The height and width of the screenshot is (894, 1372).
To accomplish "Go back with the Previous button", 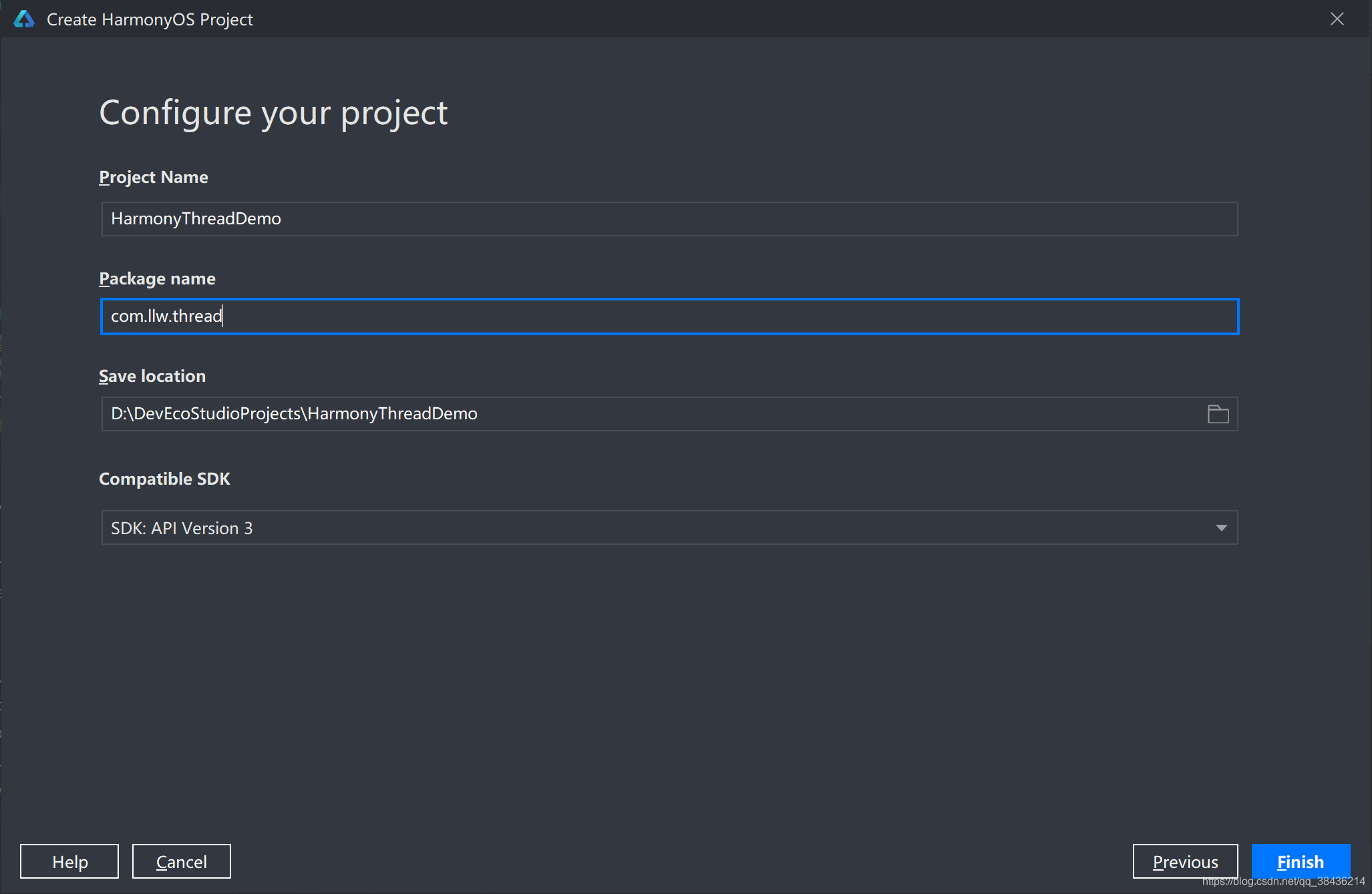I will point(1184,861).
